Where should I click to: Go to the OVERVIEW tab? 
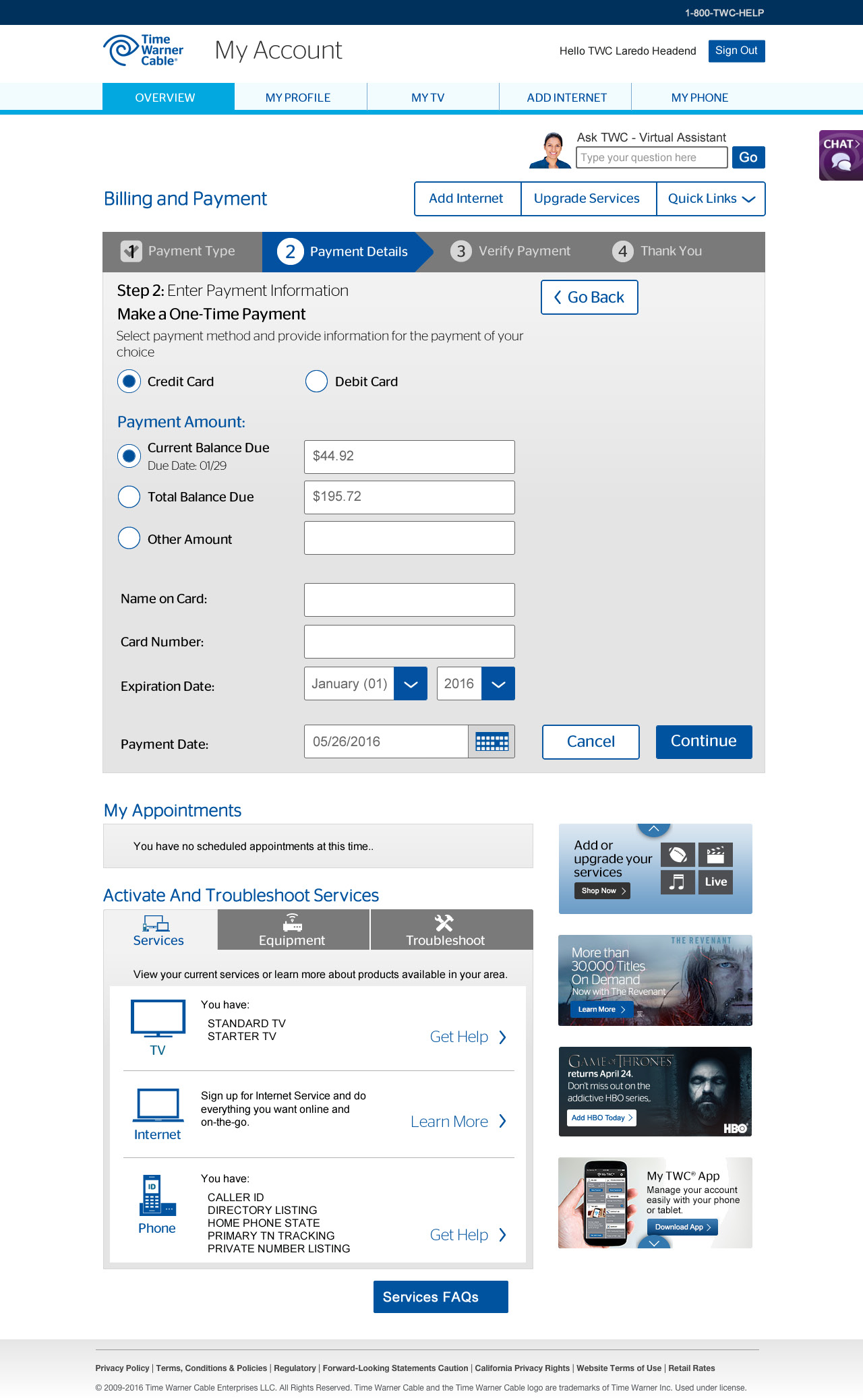169,97
